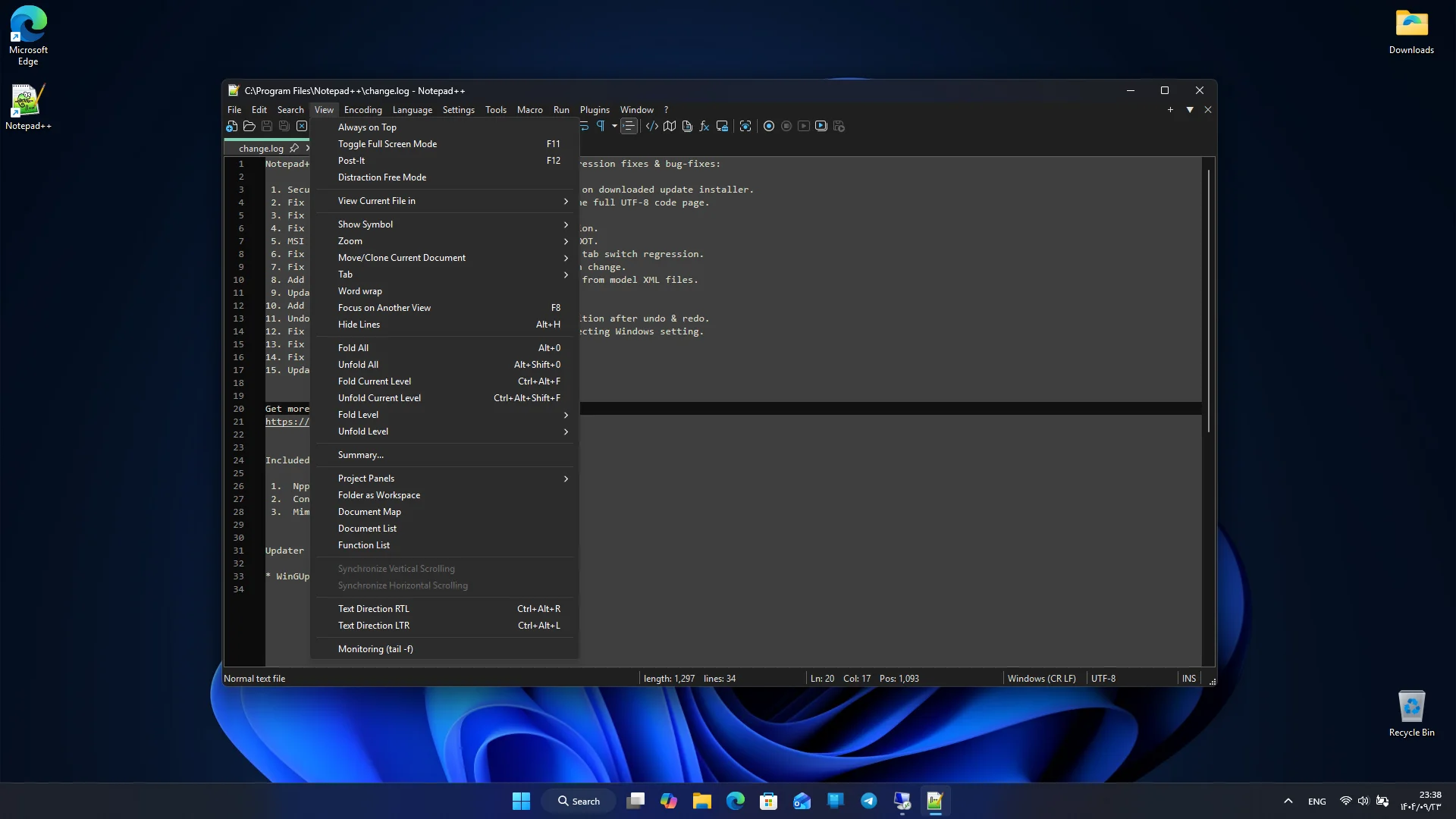Click the Open file folder icon
The width and height of the screenshot is (1456, 819).
click(249, 126)
